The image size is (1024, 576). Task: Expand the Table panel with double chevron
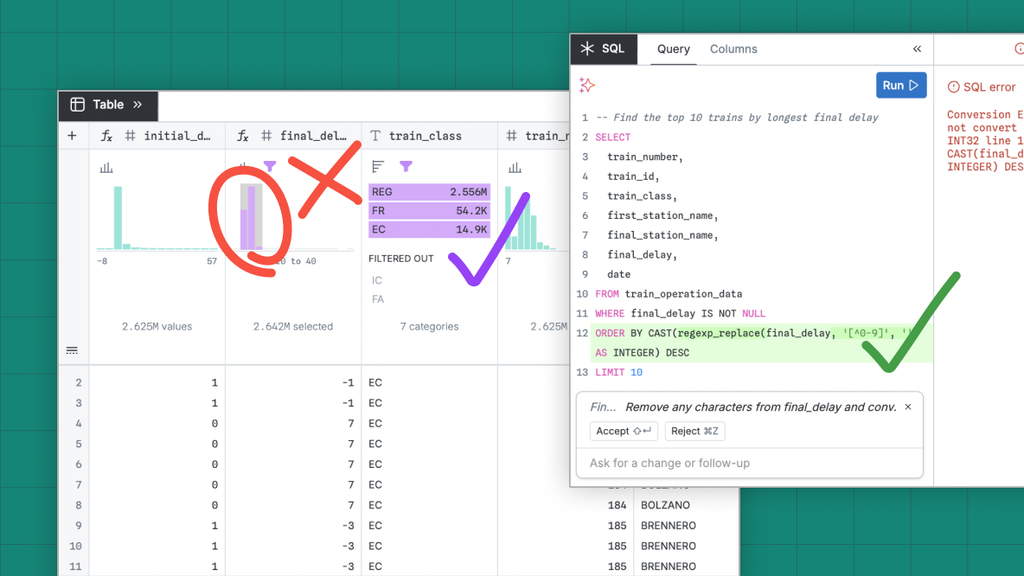click(138, 105)
